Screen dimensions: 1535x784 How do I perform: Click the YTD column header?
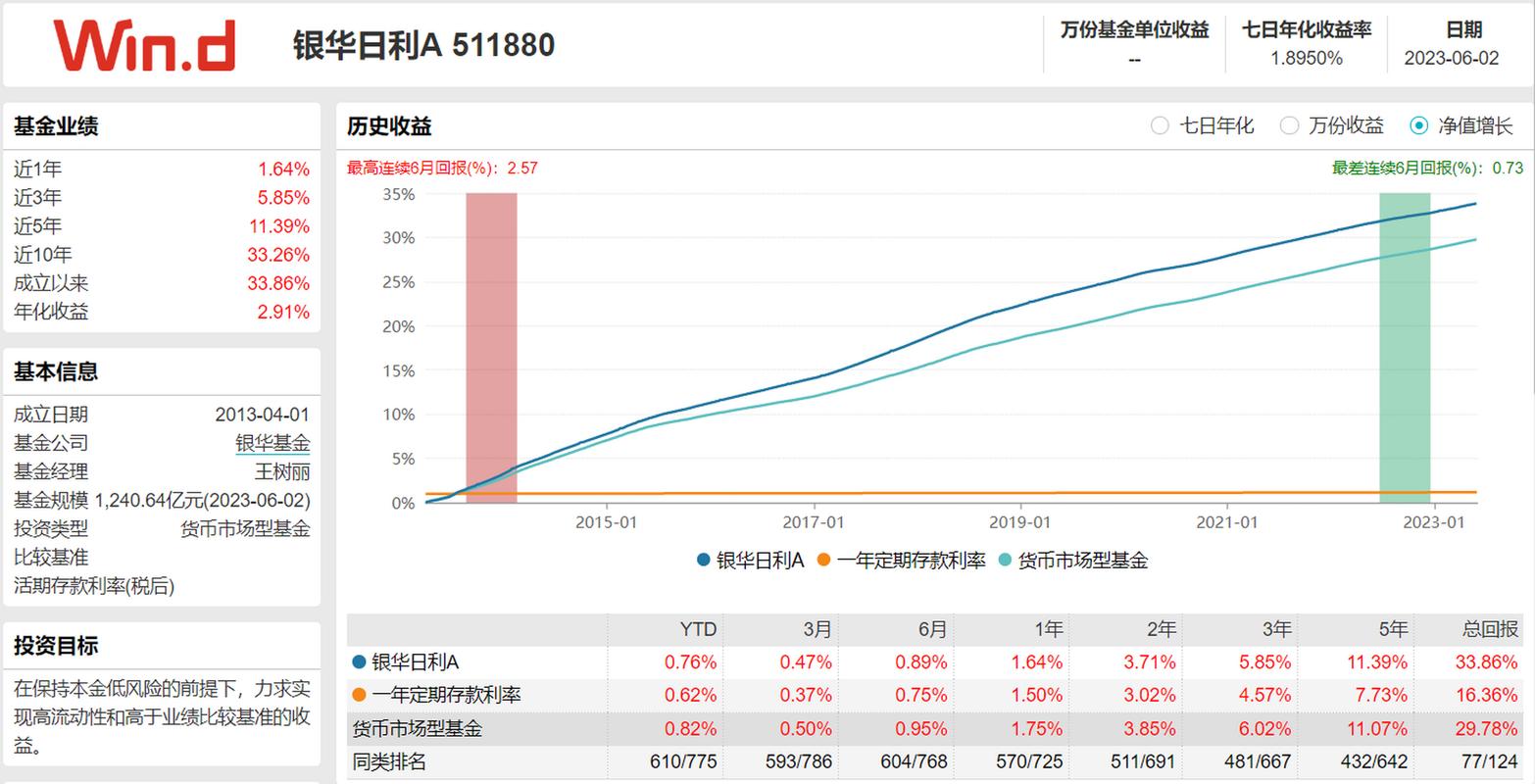tap(698, 629)
